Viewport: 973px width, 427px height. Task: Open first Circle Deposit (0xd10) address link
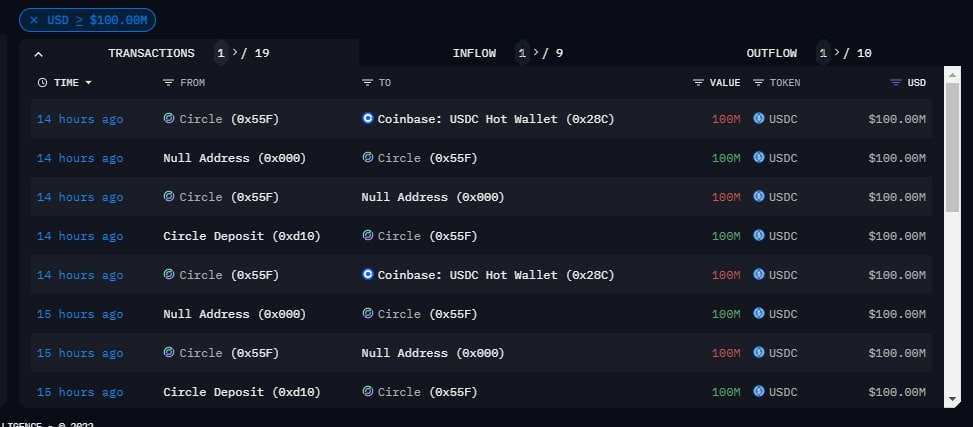click(242, 236)
